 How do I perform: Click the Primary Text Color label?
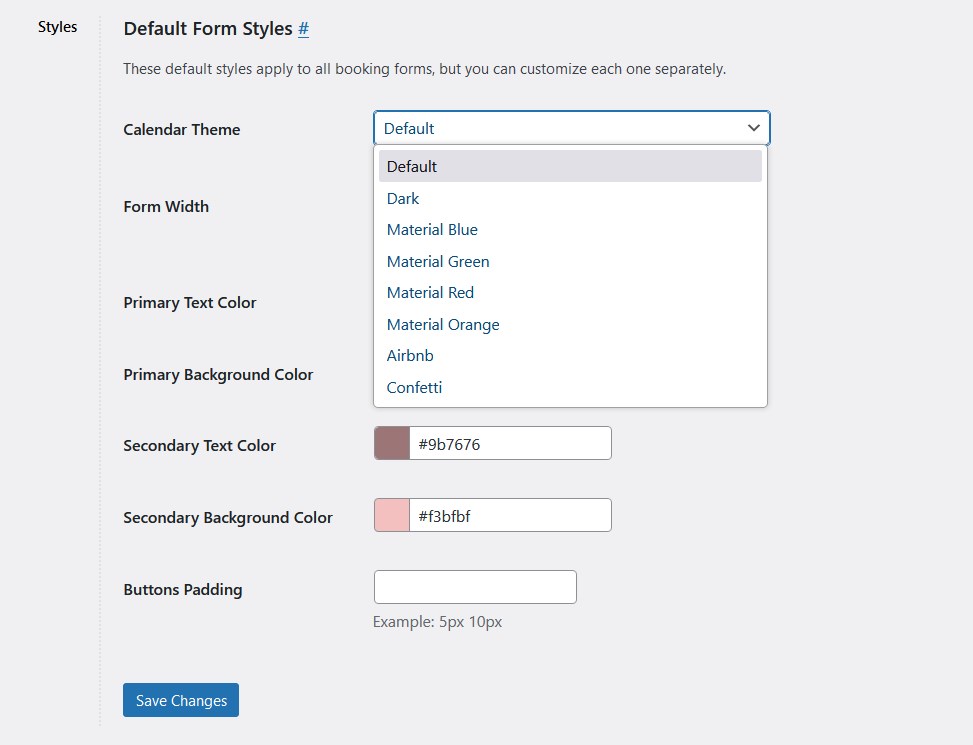click(190, 303)
